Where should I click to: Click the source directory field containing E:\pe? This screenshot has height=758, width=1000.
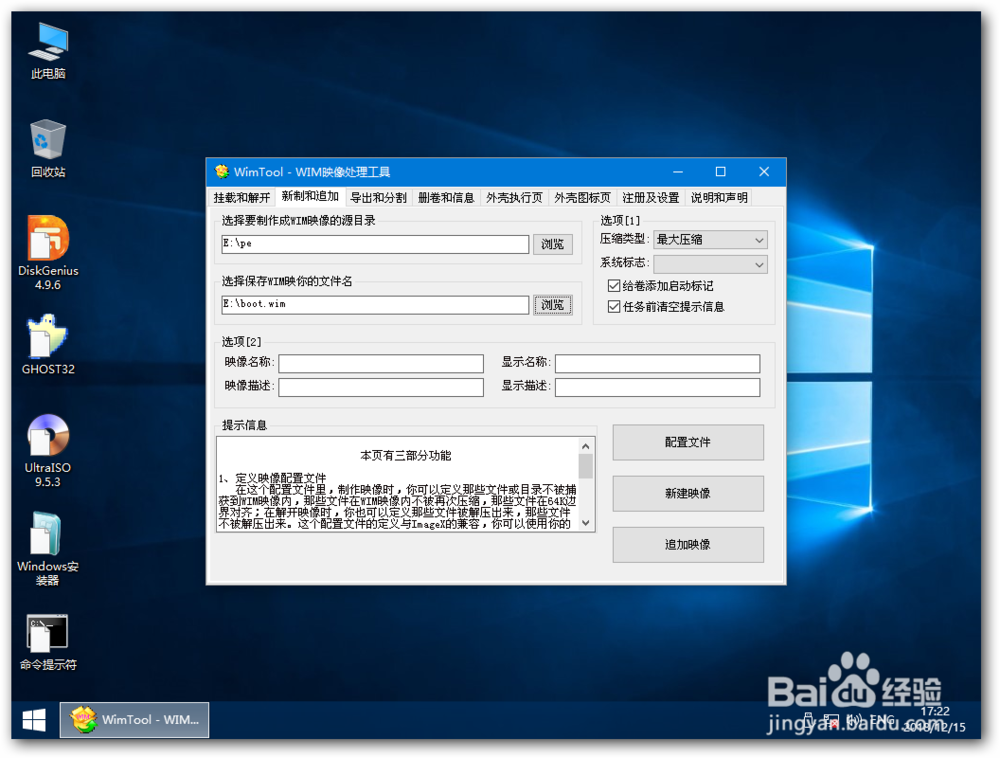click(375, 244)
